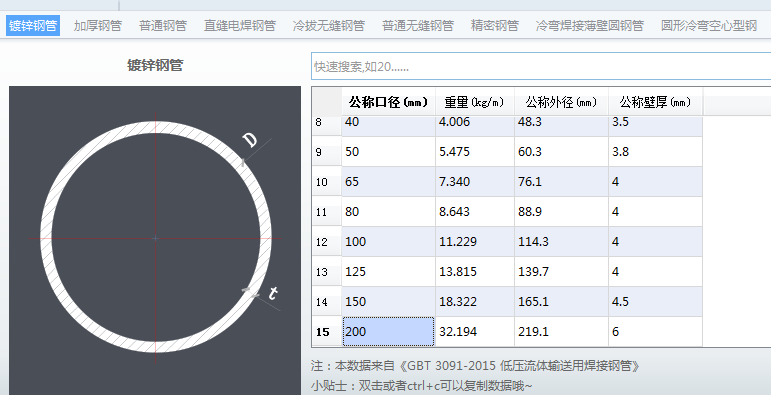Click weight cell 7.340

coord(474,182)
